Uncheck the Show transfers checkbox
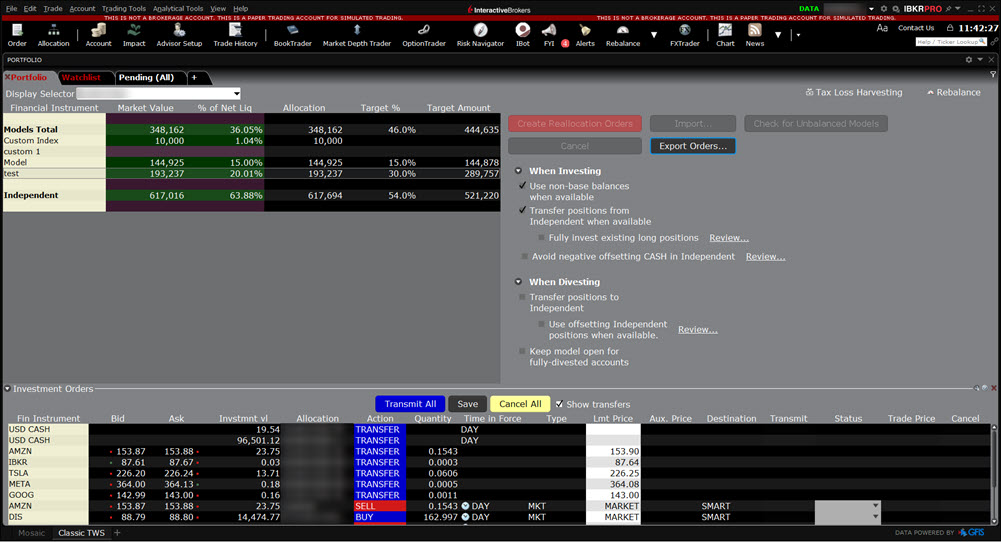 559,404
